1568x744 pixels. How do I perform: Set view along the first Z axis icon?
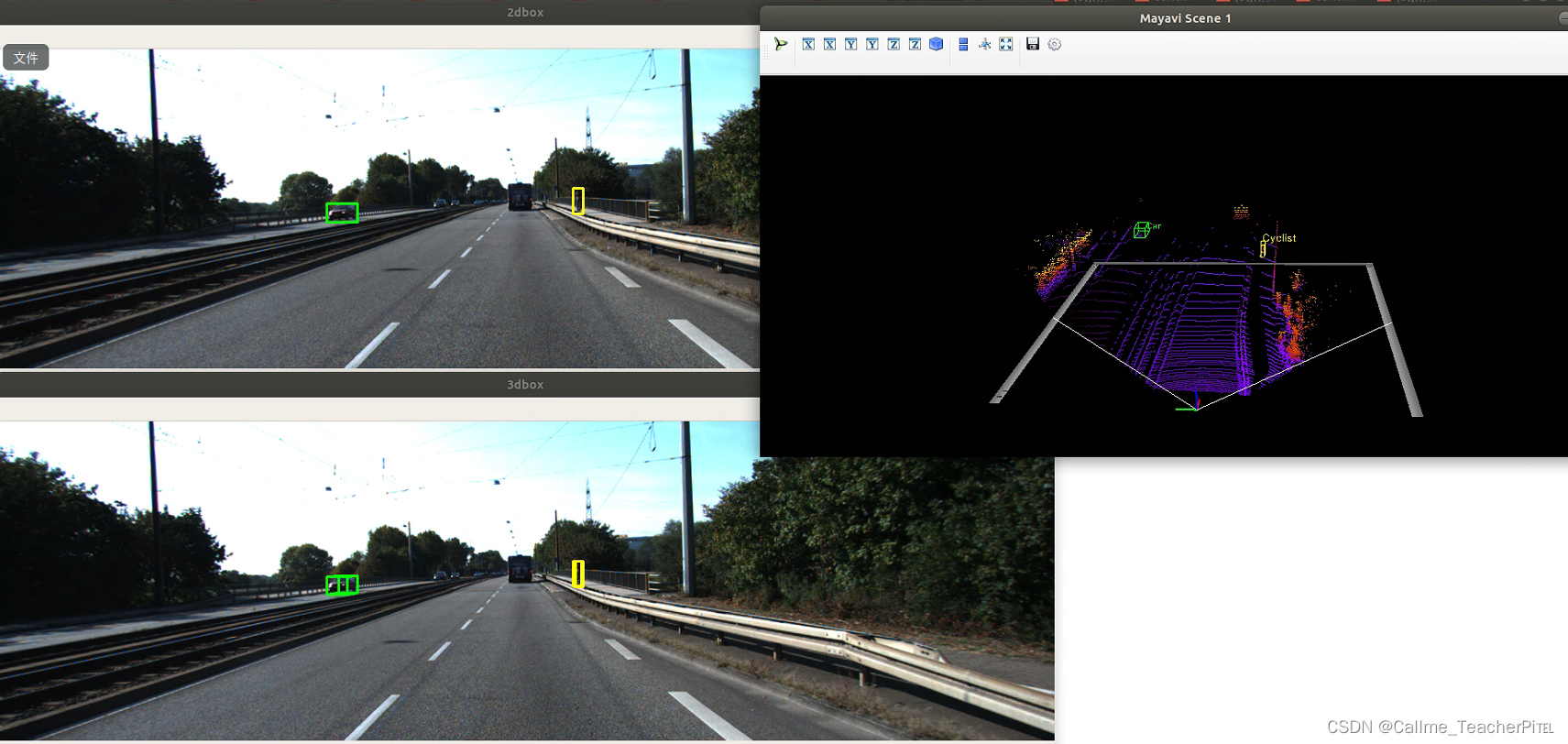[x=894, y=44]
